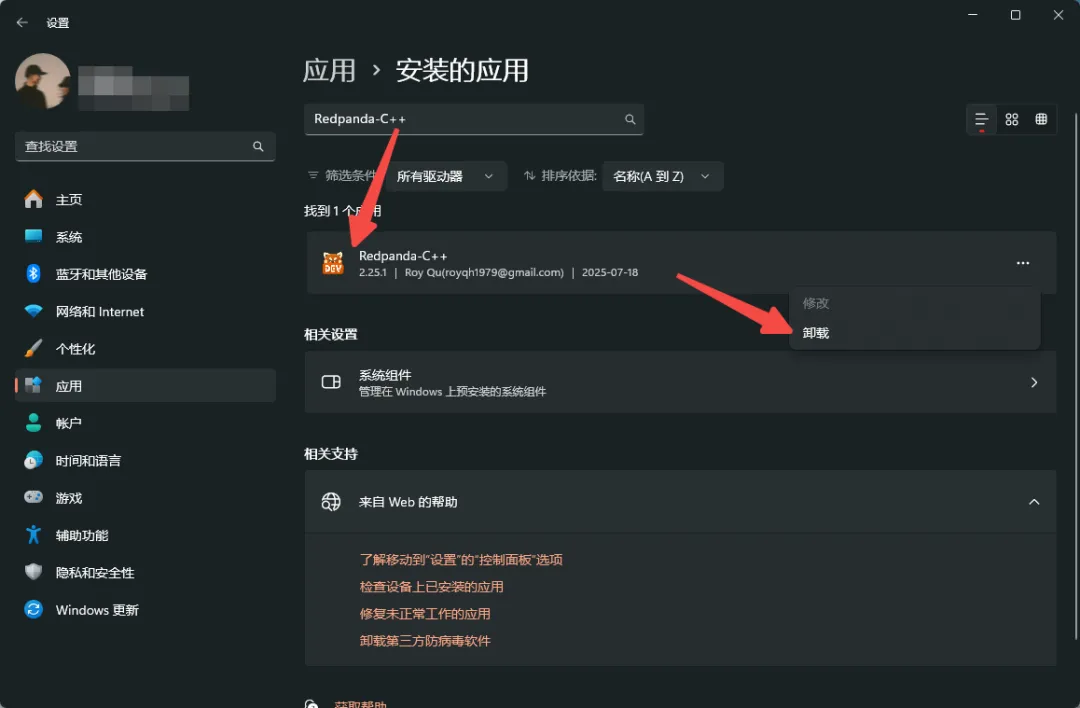Open 时间和语言 in the sidebar
Viewport: 1080px width, 708px height.
[x=145, y=460]
